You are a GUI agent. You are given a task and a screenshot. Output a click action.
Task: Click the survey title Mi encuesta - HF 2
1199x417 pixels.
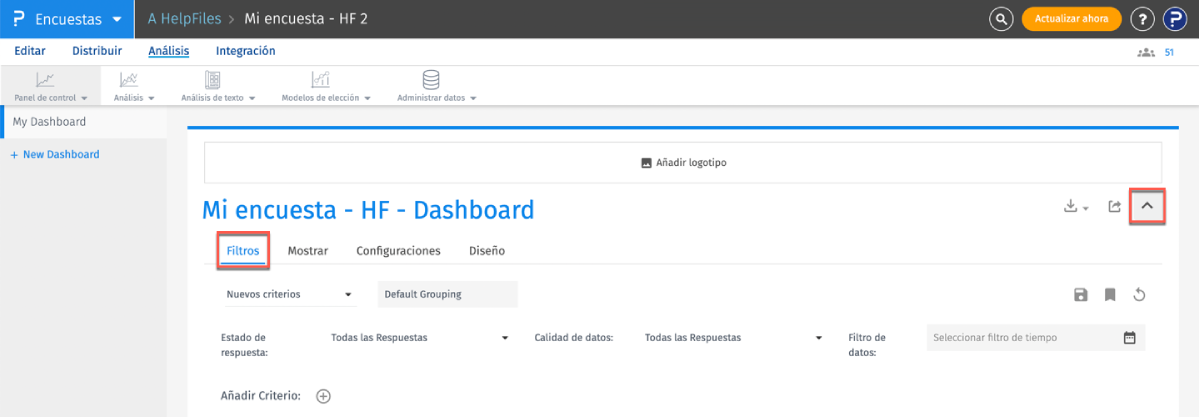(306, 18)
